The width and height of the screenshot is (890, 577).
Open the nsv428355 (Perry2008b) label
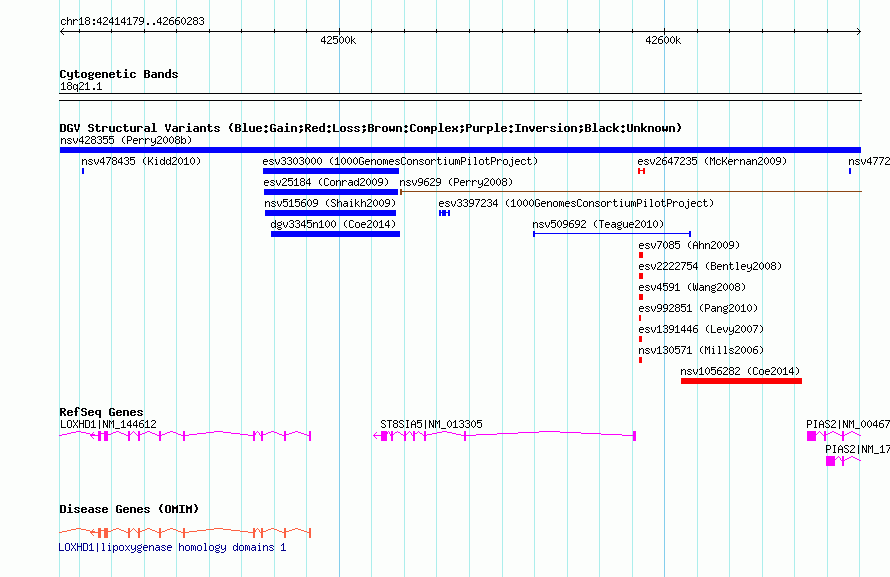click(x=126, y=140)
